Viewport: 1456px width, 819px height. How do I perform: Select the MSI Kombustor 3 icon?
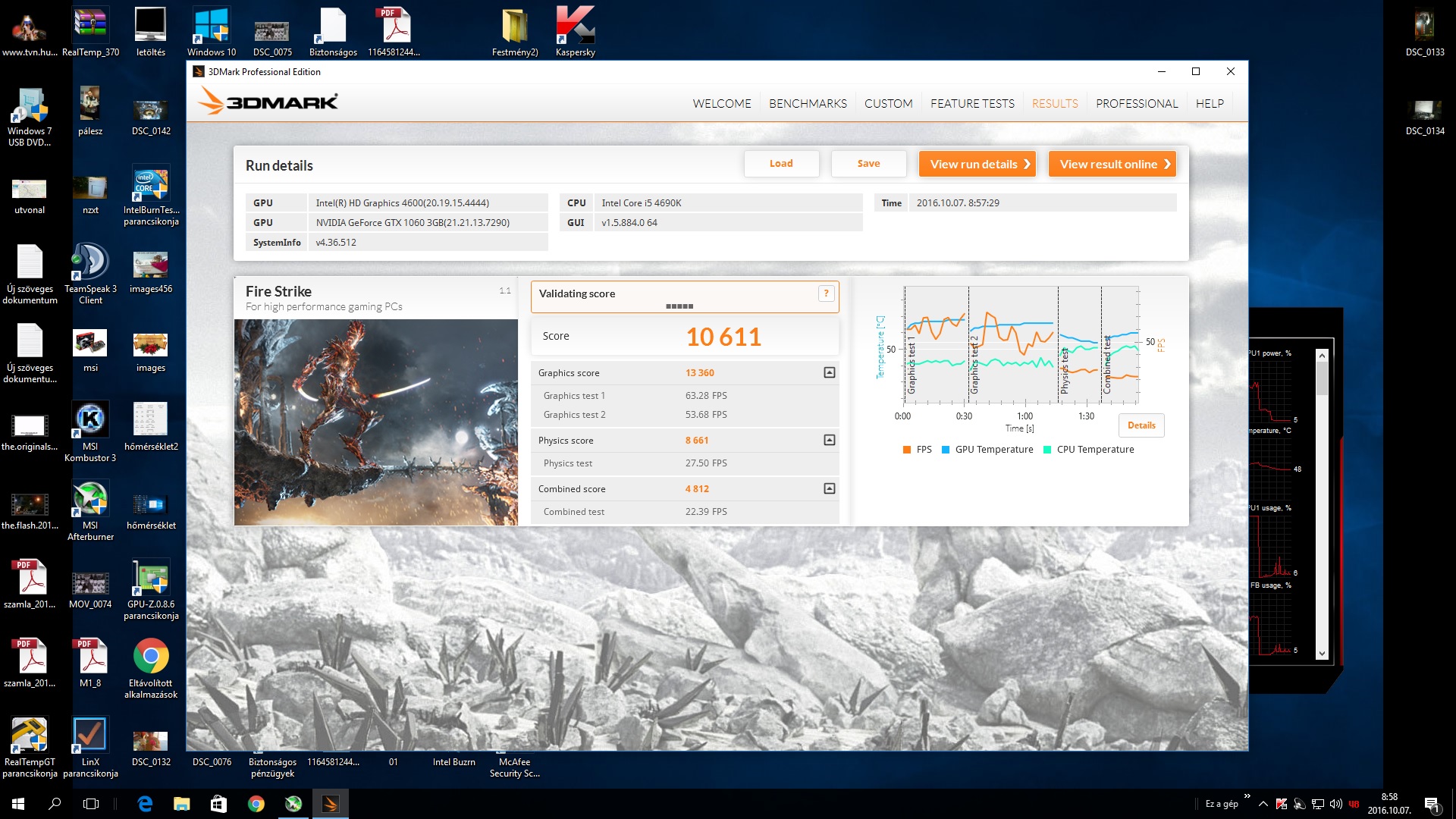pyautogui.click(x=90, y=432)
